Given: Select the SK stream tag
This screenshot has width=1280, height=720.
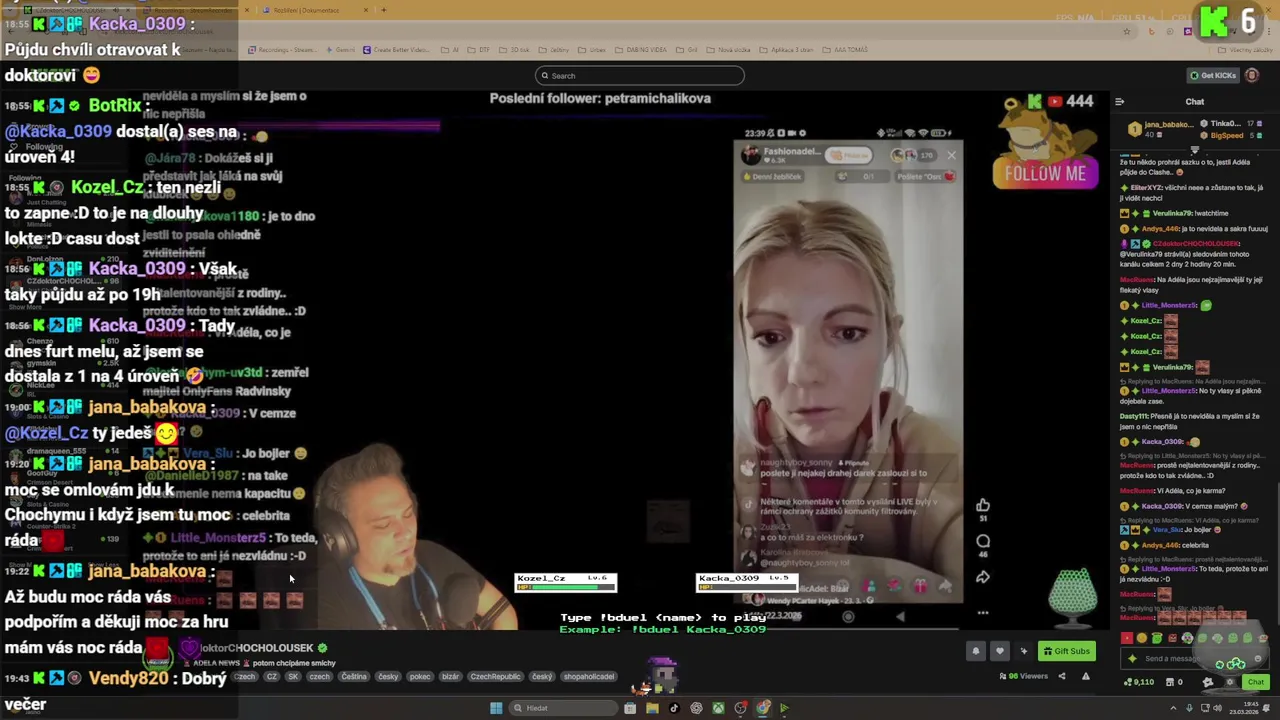Looking at the screenshot, I should (x=293, y=676).
